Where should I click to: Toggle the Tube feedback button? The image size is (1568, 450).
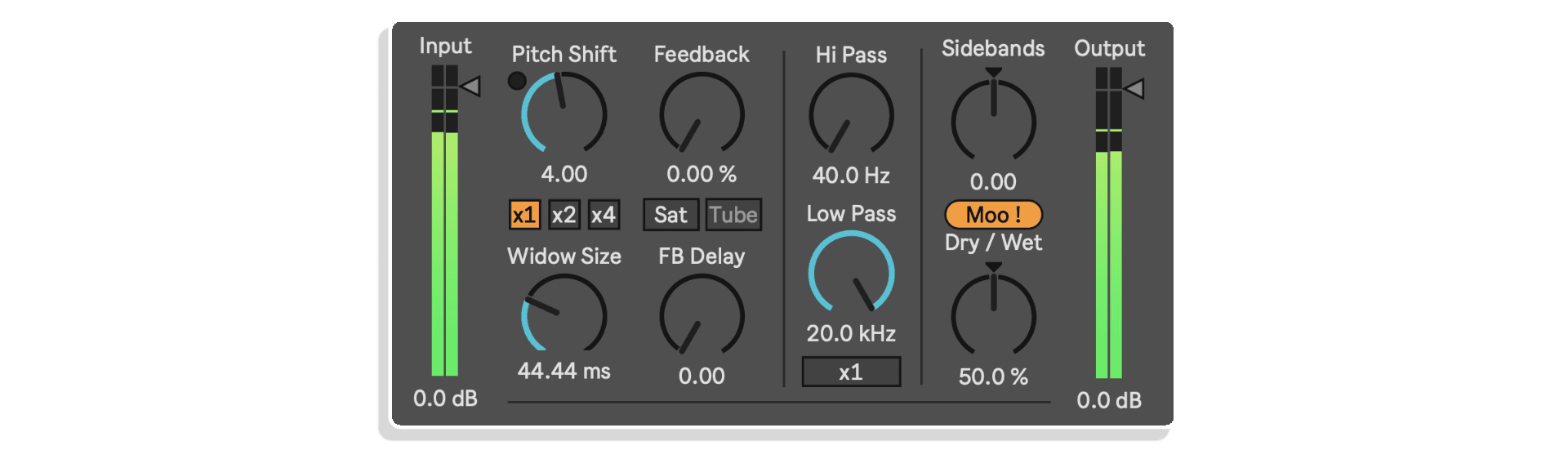tap(733, 215)
